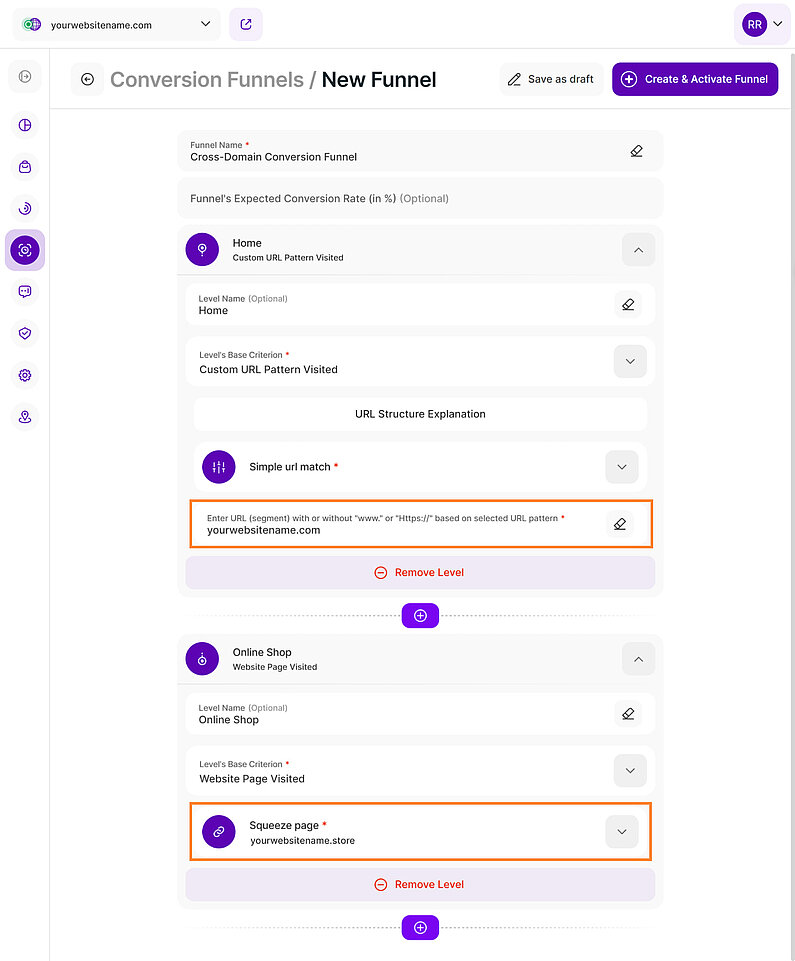
Task: Open the session recordings swirl icon in sidebar
Action: pyautogui.click(x=24, y=208)
